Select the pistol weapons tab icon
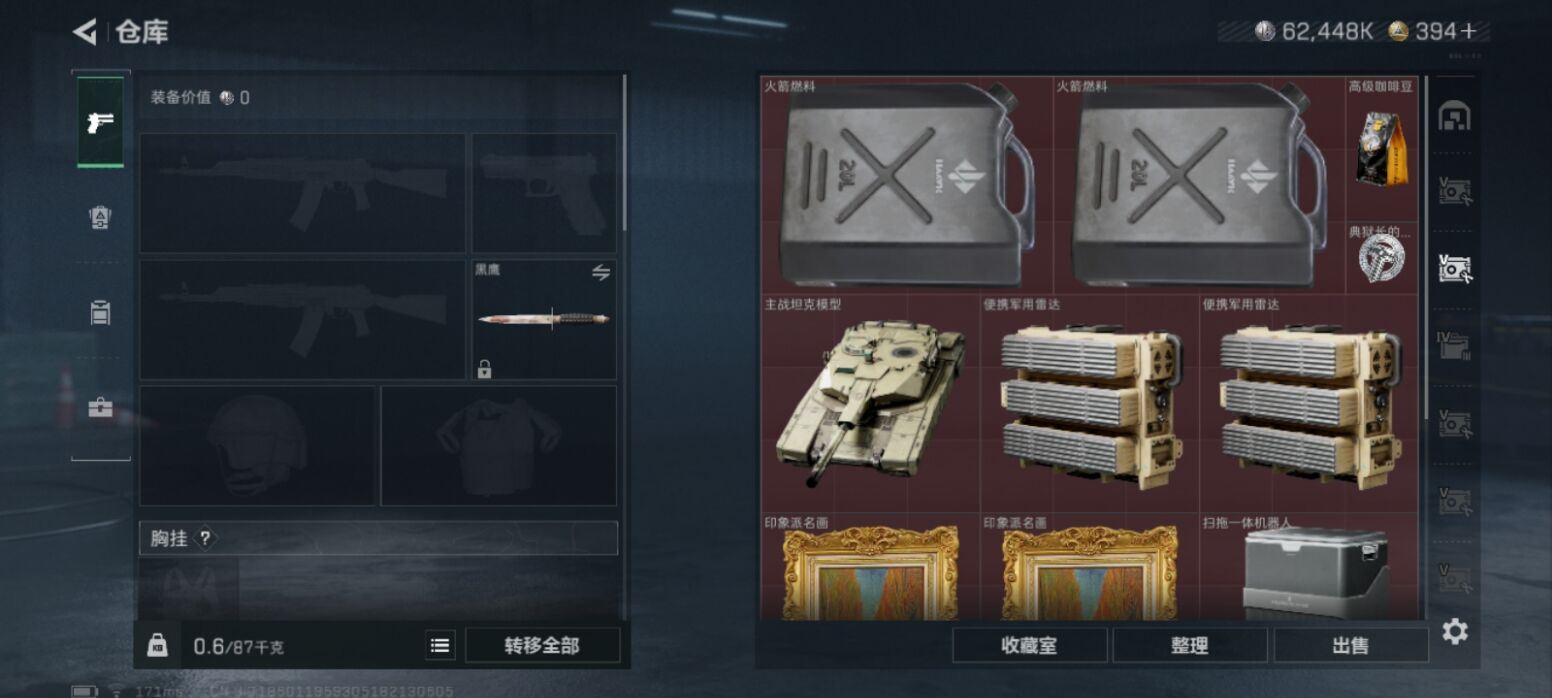Screen dimensions: 1552x698 [x=100, y=122]
